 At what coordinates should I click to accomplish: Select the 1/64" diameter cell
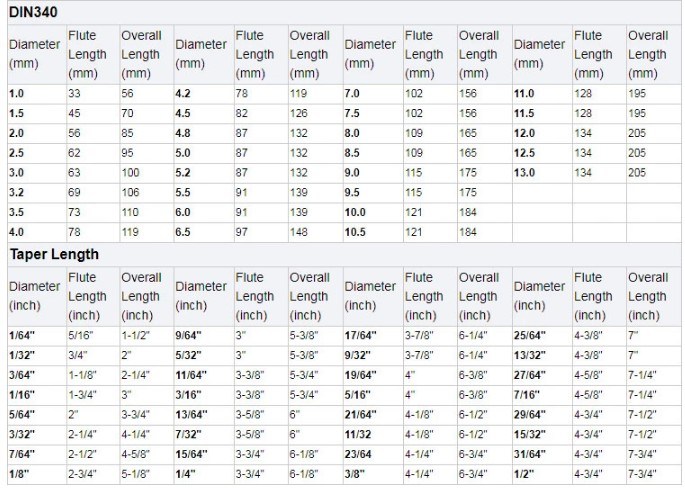[22, 334]
